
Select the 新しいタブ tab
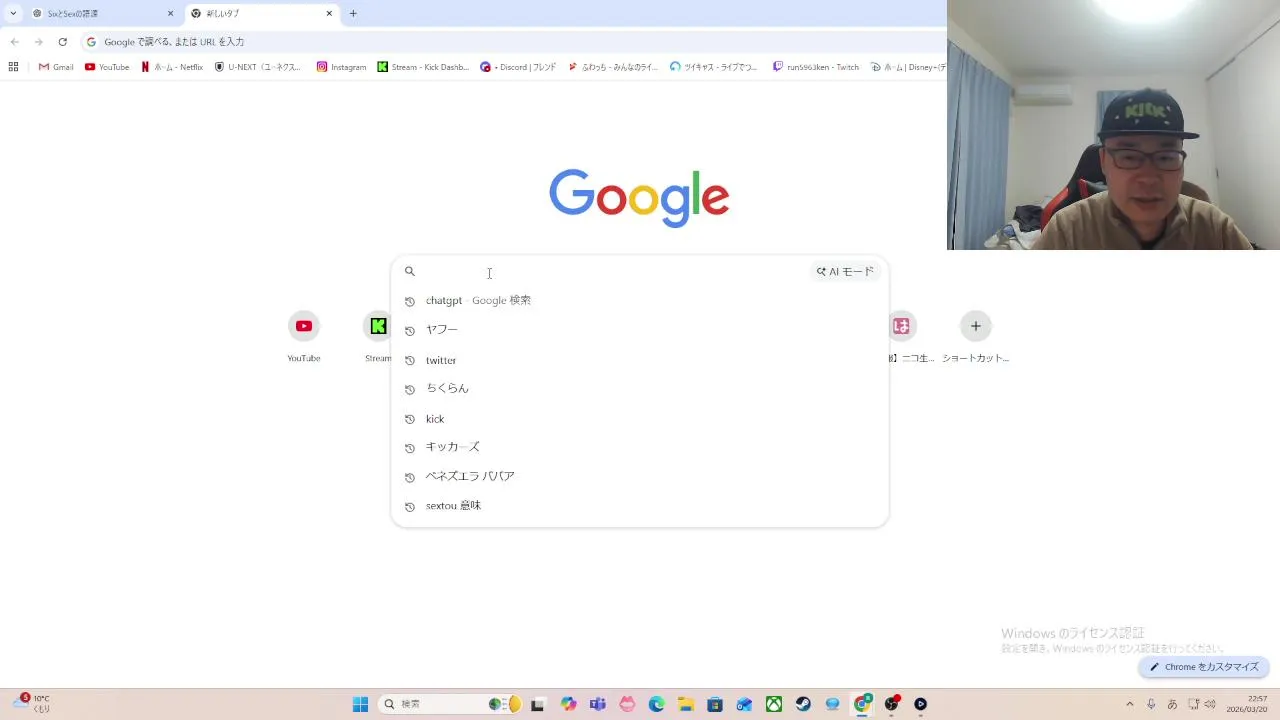pos(262,14)
